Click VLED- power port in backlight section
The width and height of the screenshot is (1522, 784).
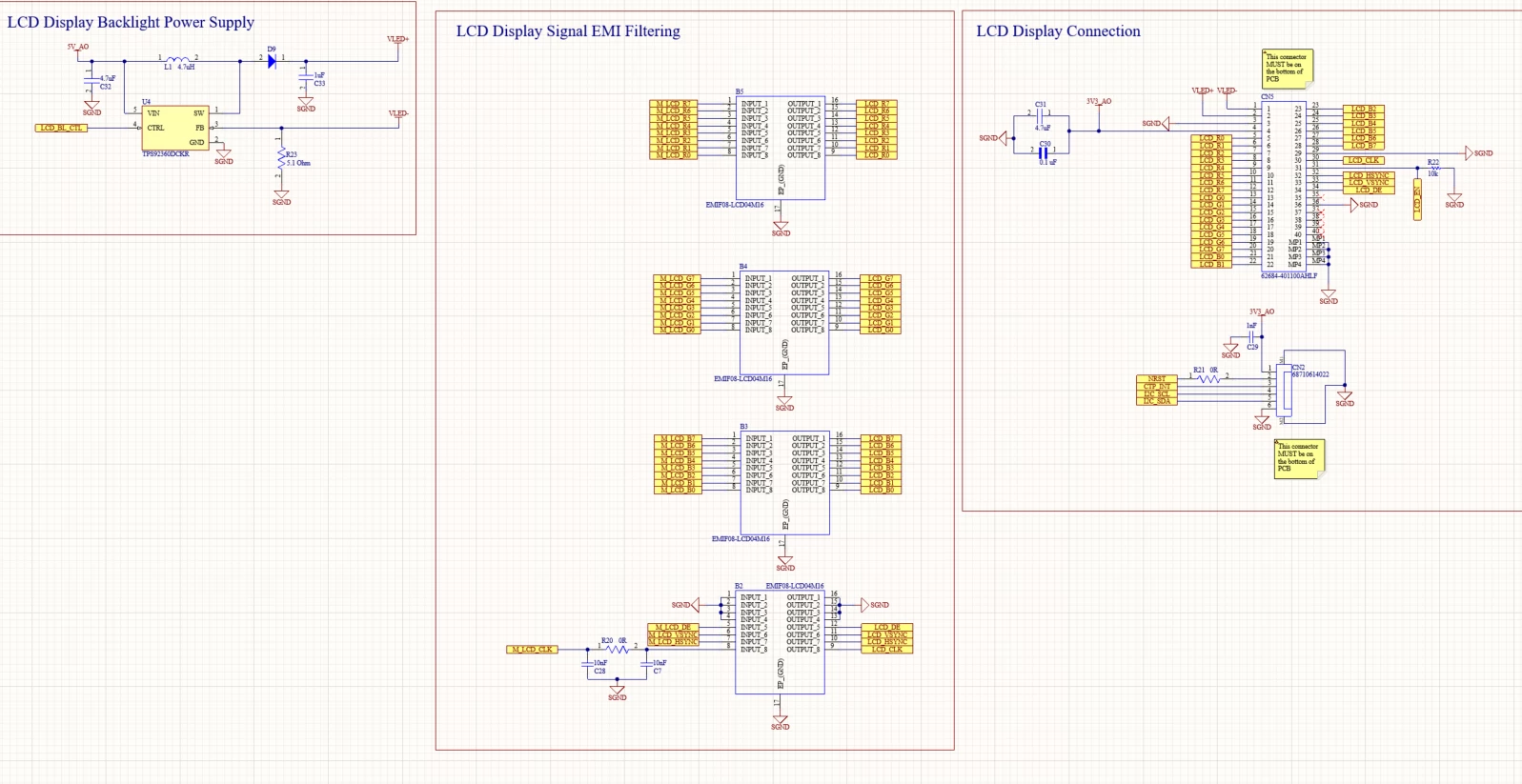point(397,114)
